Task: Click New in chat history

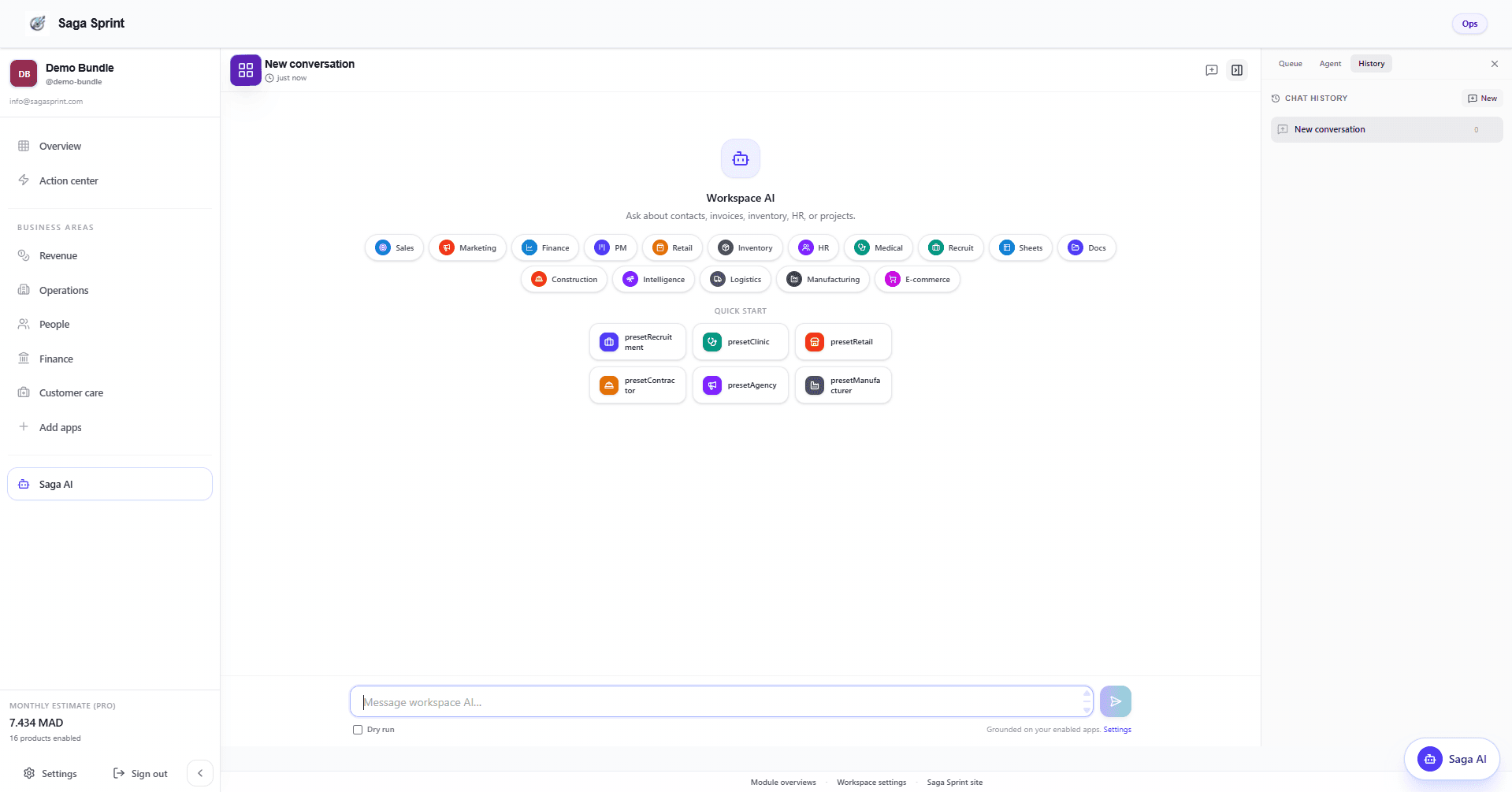Action: (x=1482, y=99)
